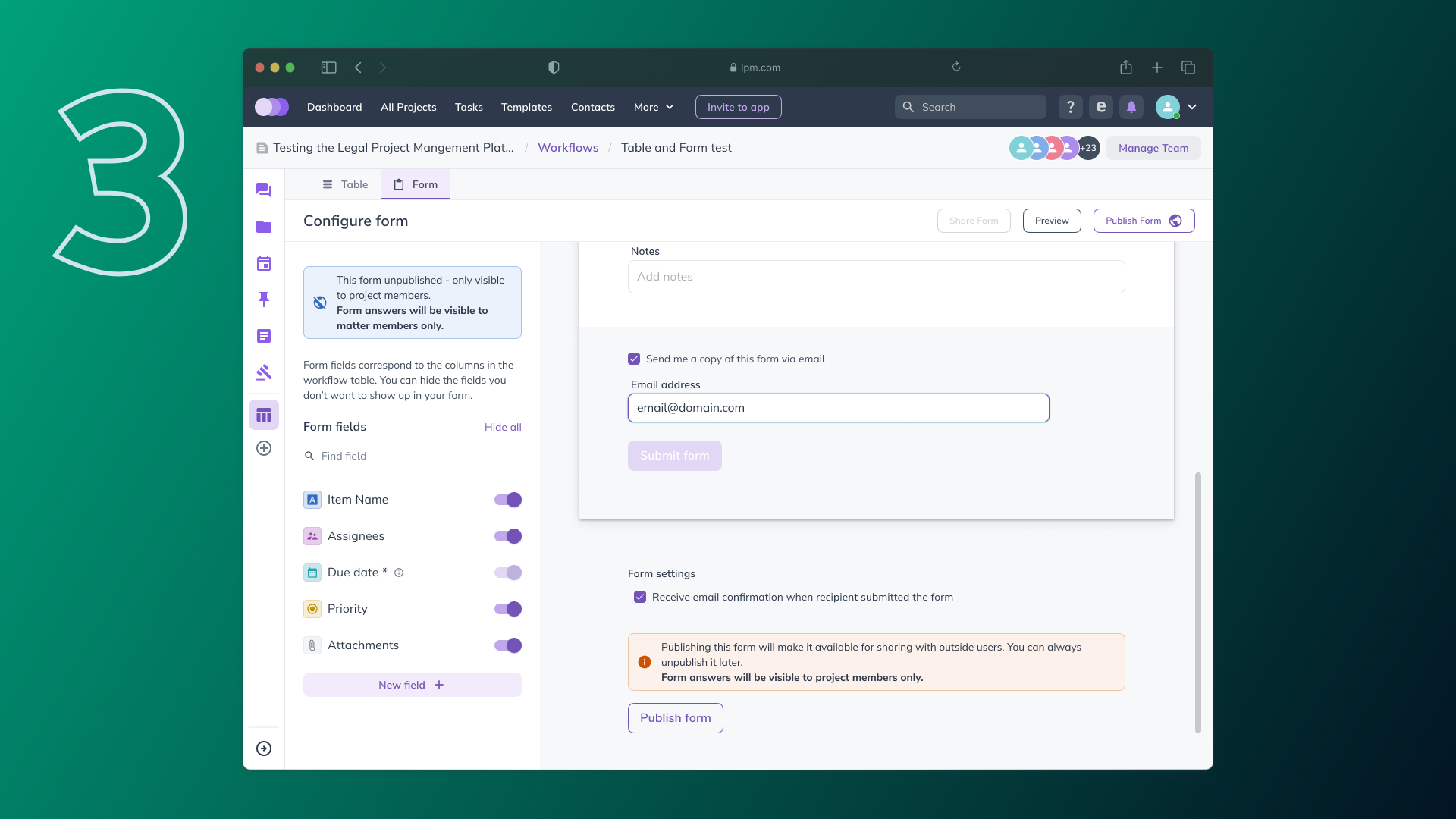Click the Preview button
Viewport: 1456px width, 819px height.
[1052, 220]
